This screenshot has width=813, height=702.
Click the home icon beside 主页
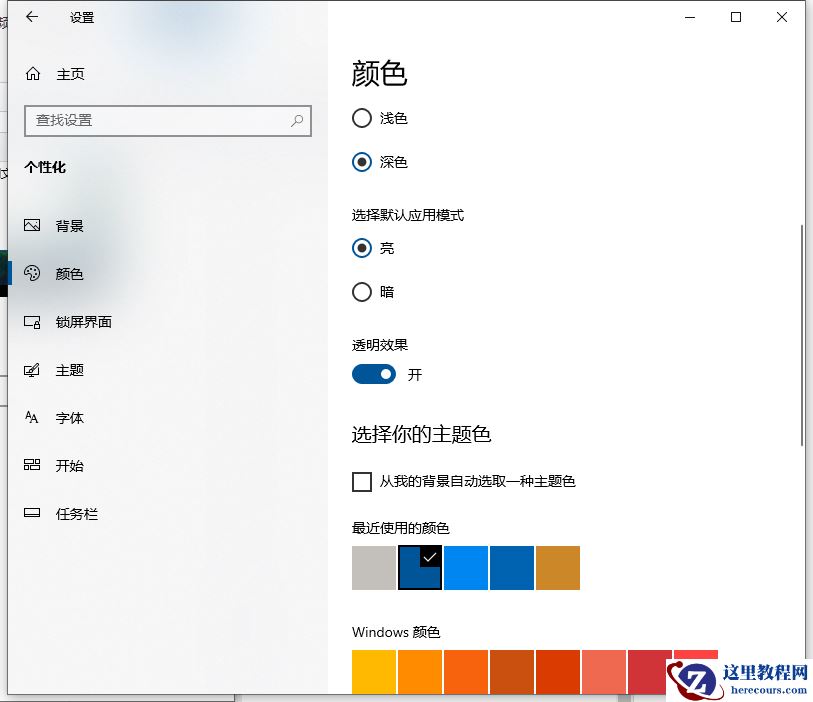pyautogui.click(x=33, y=73)
